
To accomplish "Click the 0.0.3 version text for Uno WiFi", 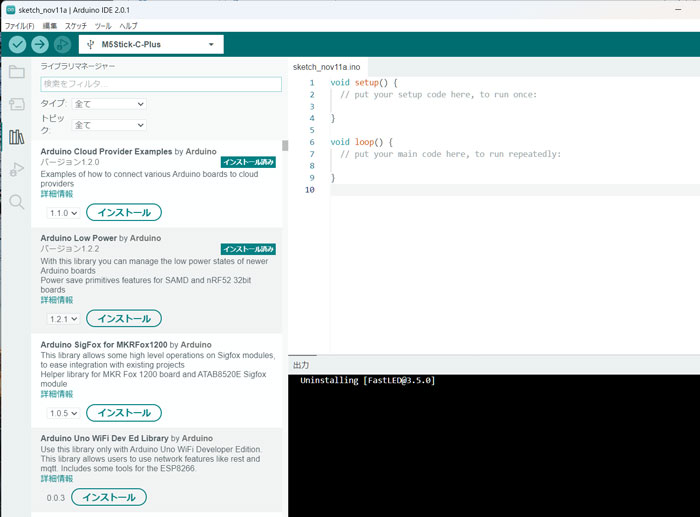I will coord(56,498).
